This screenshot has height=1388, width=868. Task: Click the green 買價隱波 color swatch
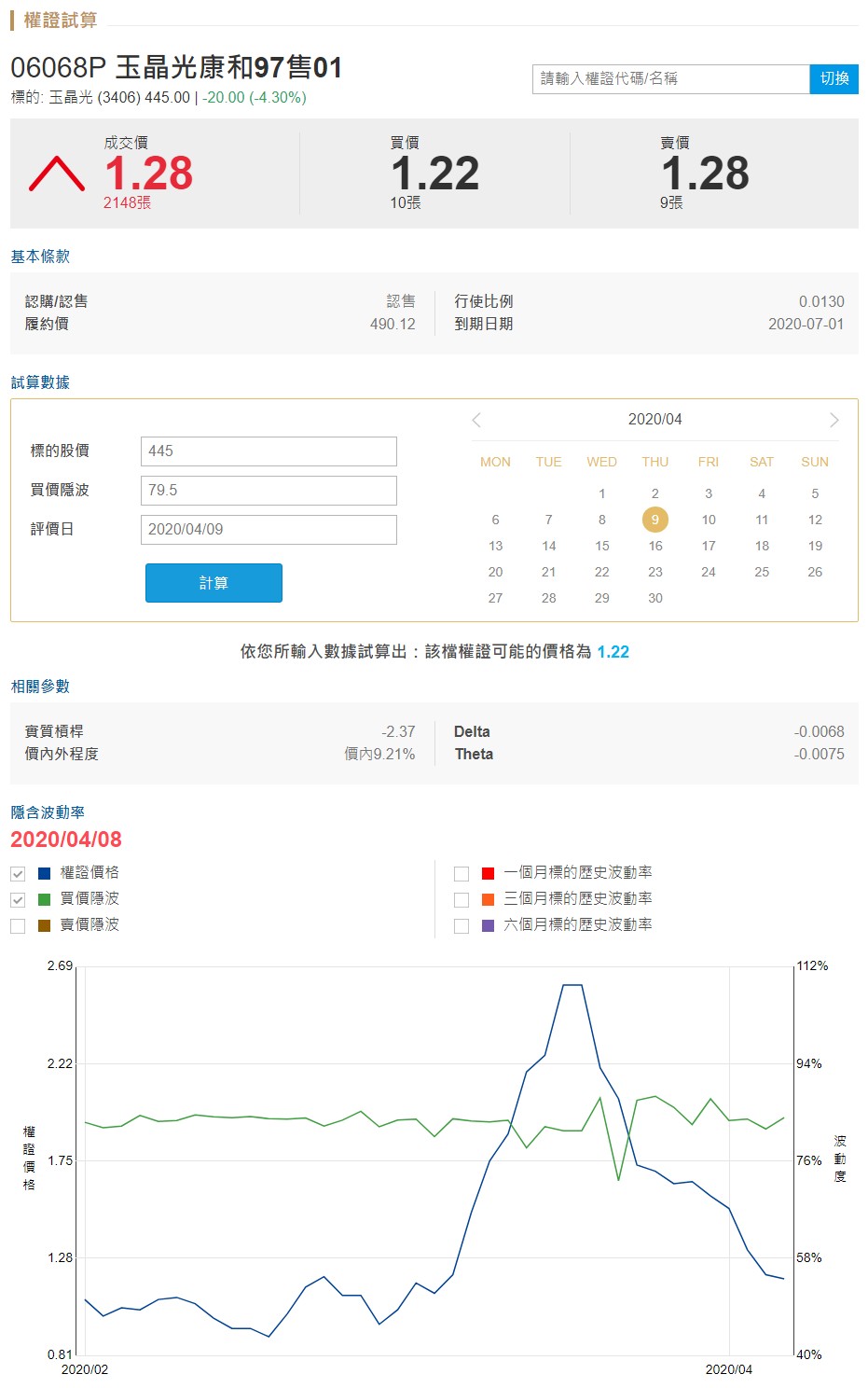coord(44,899)
